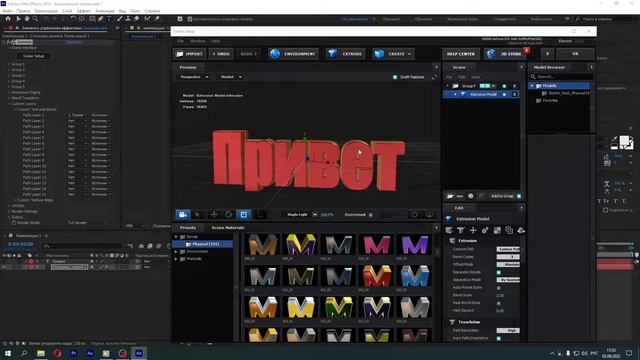Open the Single Light dropdown
This screenshot has width=640, height=360.
point(301,215)
